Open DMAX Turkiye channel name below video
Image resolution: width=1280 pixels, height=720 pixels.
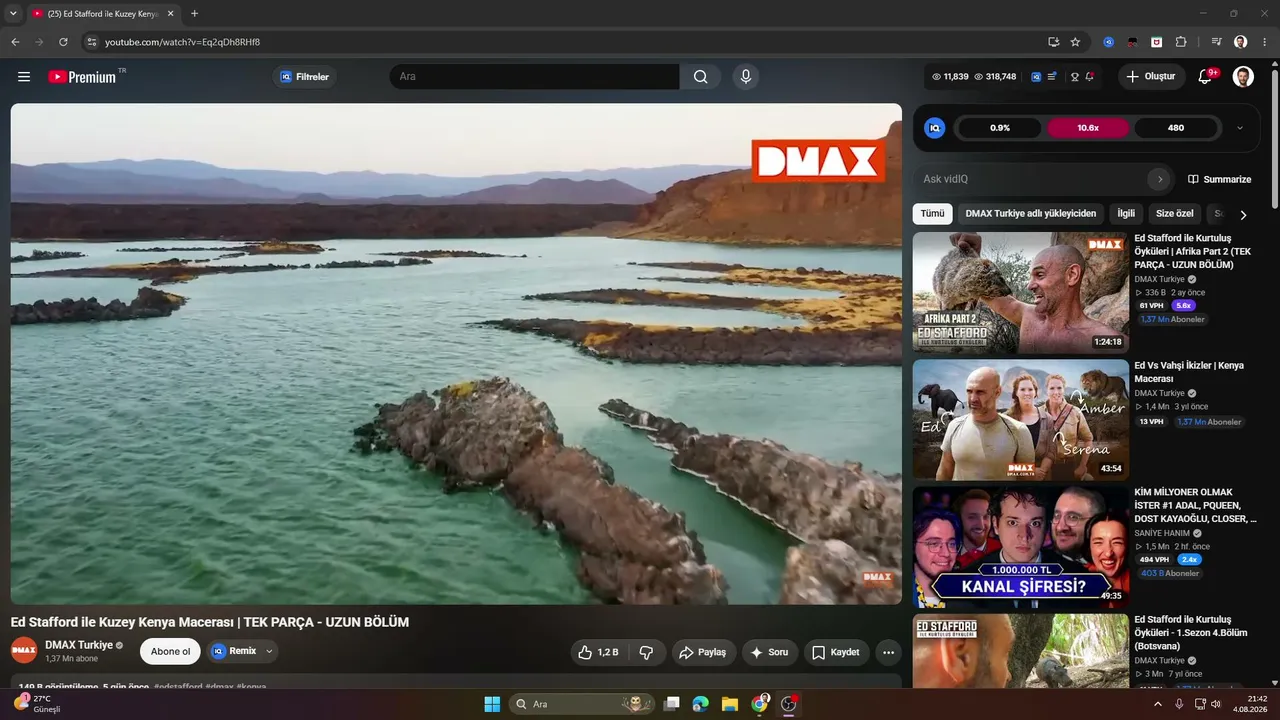(x=79, y=645)
